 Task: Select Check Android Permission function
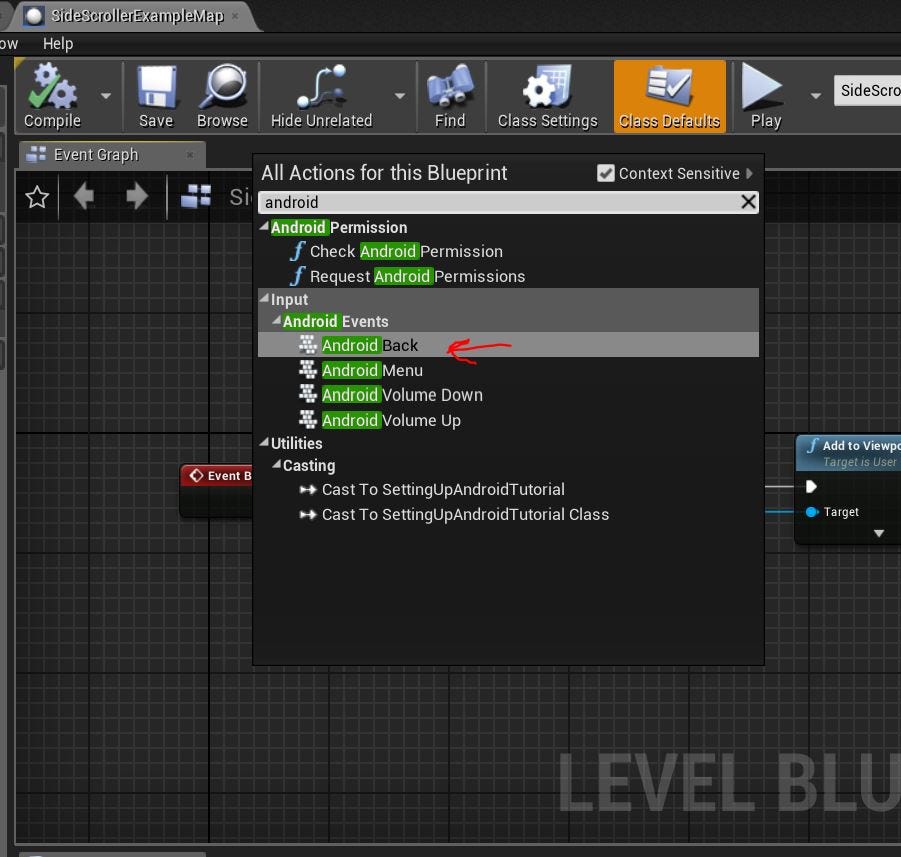coord(406,251)
